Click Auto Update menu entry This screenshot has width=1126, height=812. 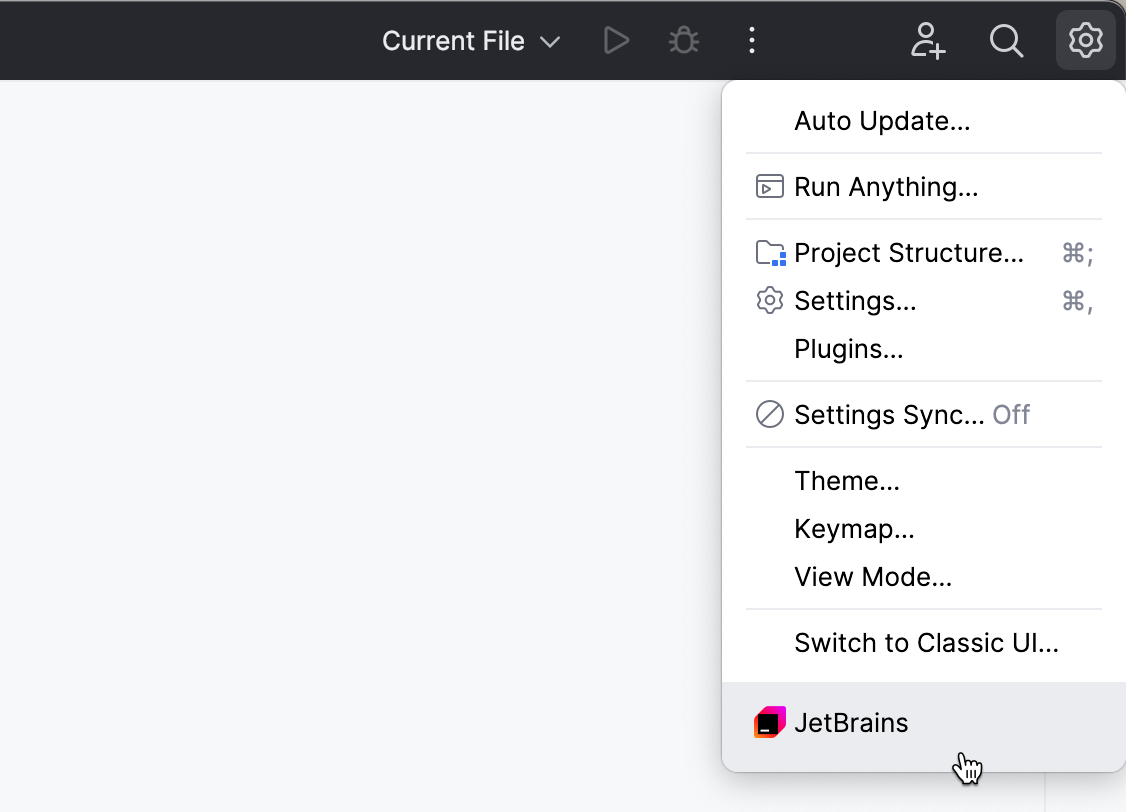882,121
